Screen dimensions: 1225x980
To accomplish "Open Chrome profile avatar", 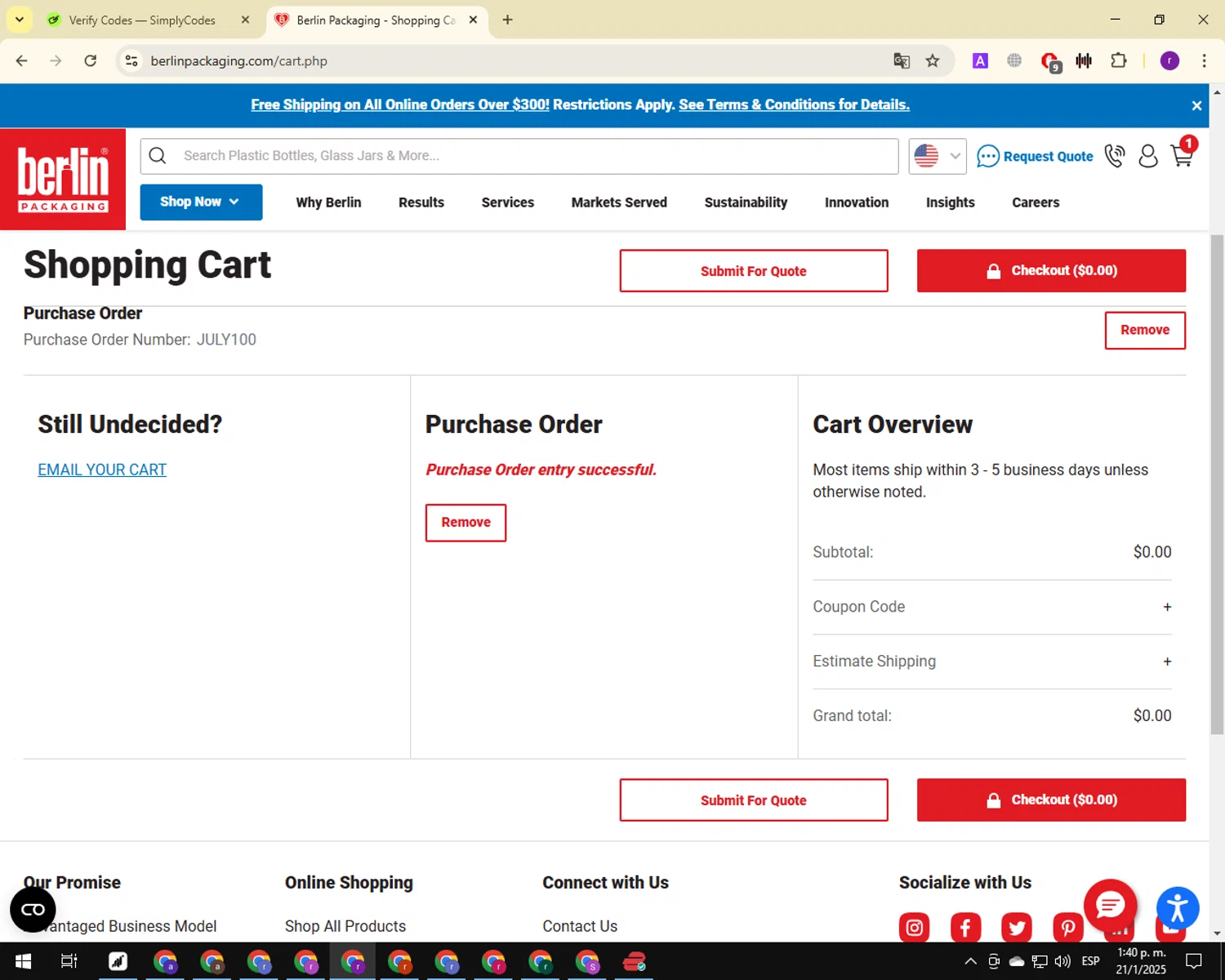I will coord(1169,60).
